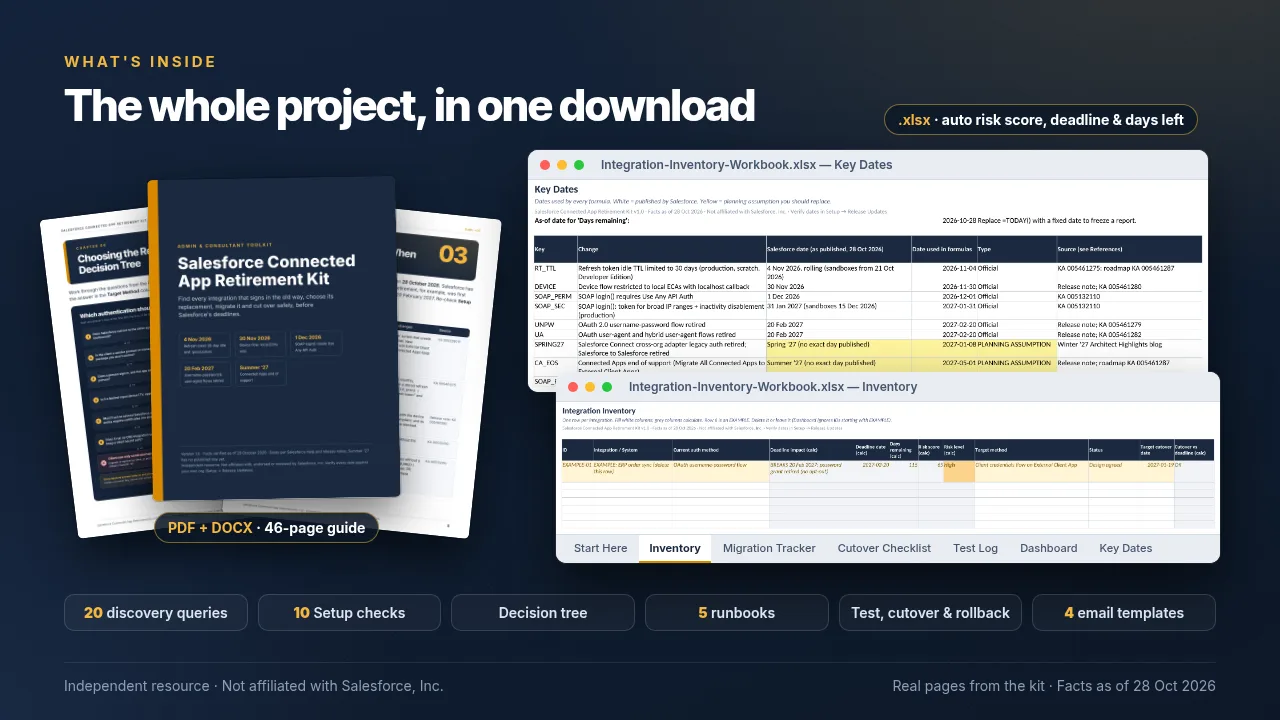Click the 'Integration / System' column header
This screenshot has height=720, width=1280.
pyautogui.click(x=632, y=449)
